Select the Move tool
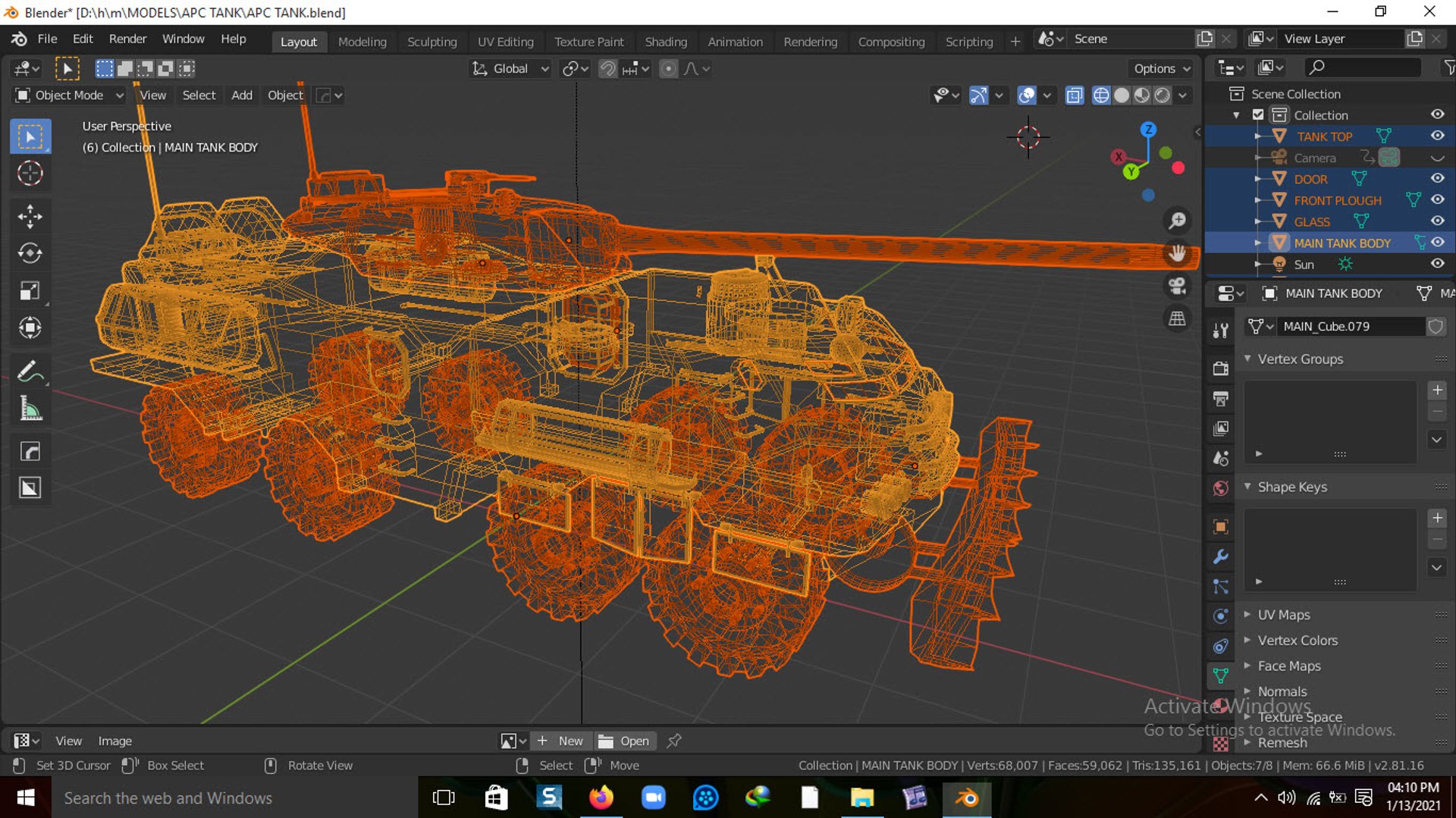The width and height of the screenshot is (1456, 818). point(30,217)
